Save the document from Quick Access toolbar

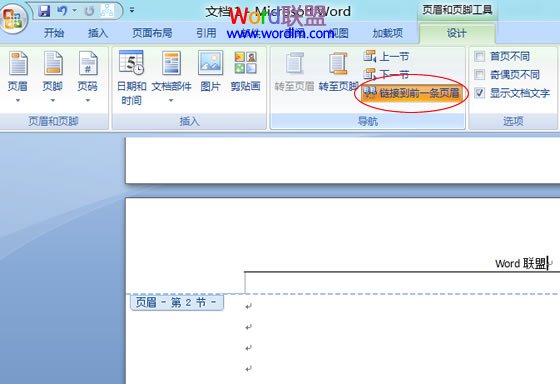click(x=44, y=11)
